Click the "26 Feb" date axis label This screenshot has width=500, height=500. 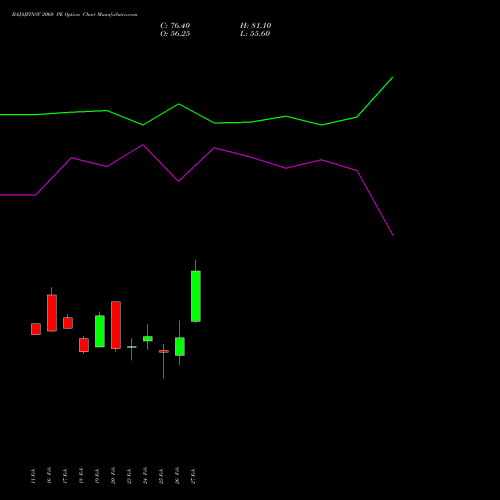(177, 475)
